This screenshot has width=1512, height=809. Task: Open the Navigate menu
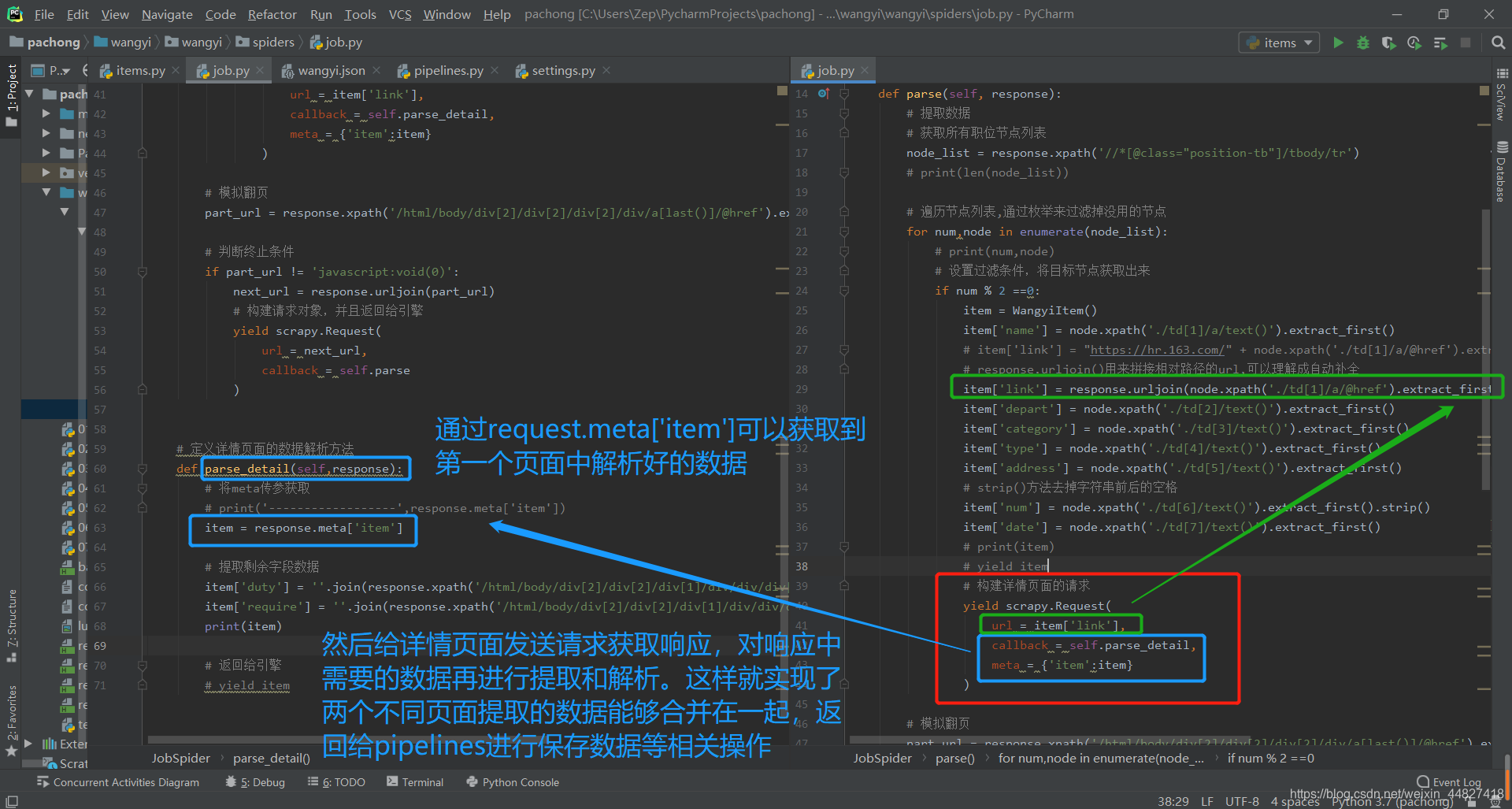point(167,14)
